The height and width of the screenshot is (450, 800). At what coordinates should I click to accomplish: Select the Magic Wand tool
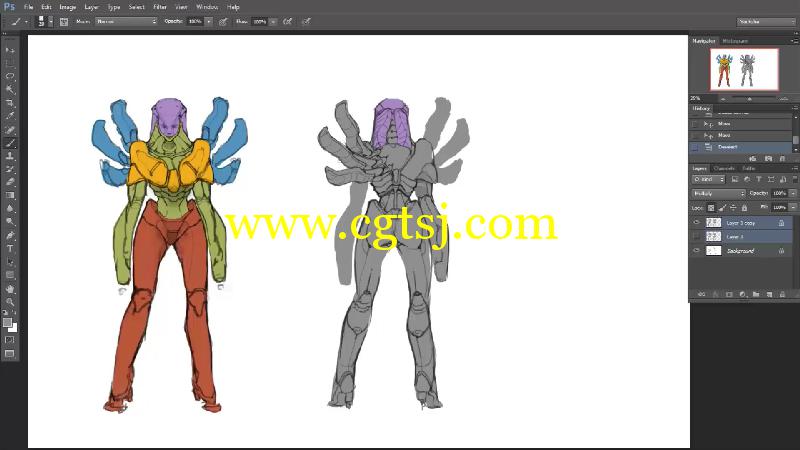pyautogui.click(x=10, y=90)
